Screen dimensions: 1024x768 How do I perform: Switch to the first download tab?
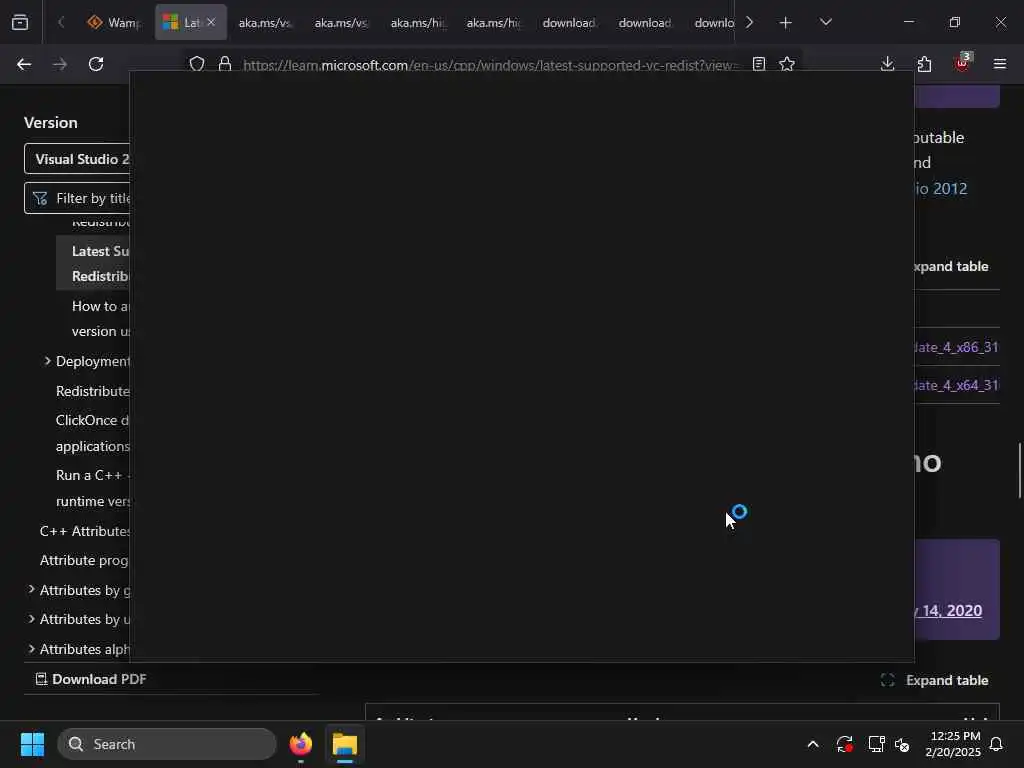[x=568, y=22]
